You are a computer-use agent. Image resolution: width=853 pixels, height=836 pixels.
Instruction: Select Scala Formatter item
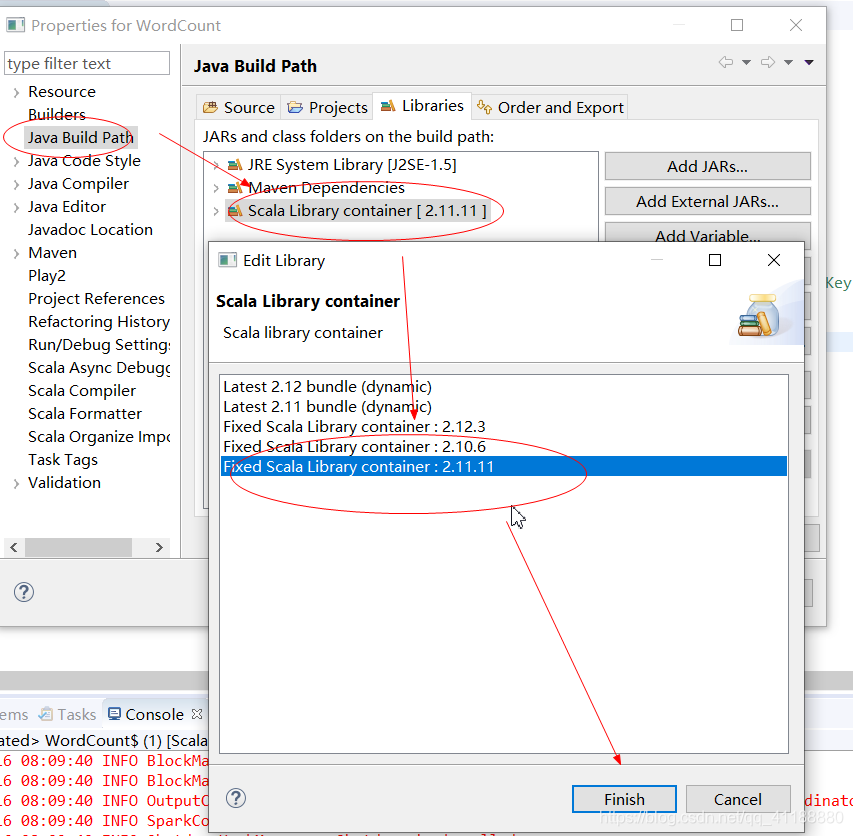coord(85,413)
